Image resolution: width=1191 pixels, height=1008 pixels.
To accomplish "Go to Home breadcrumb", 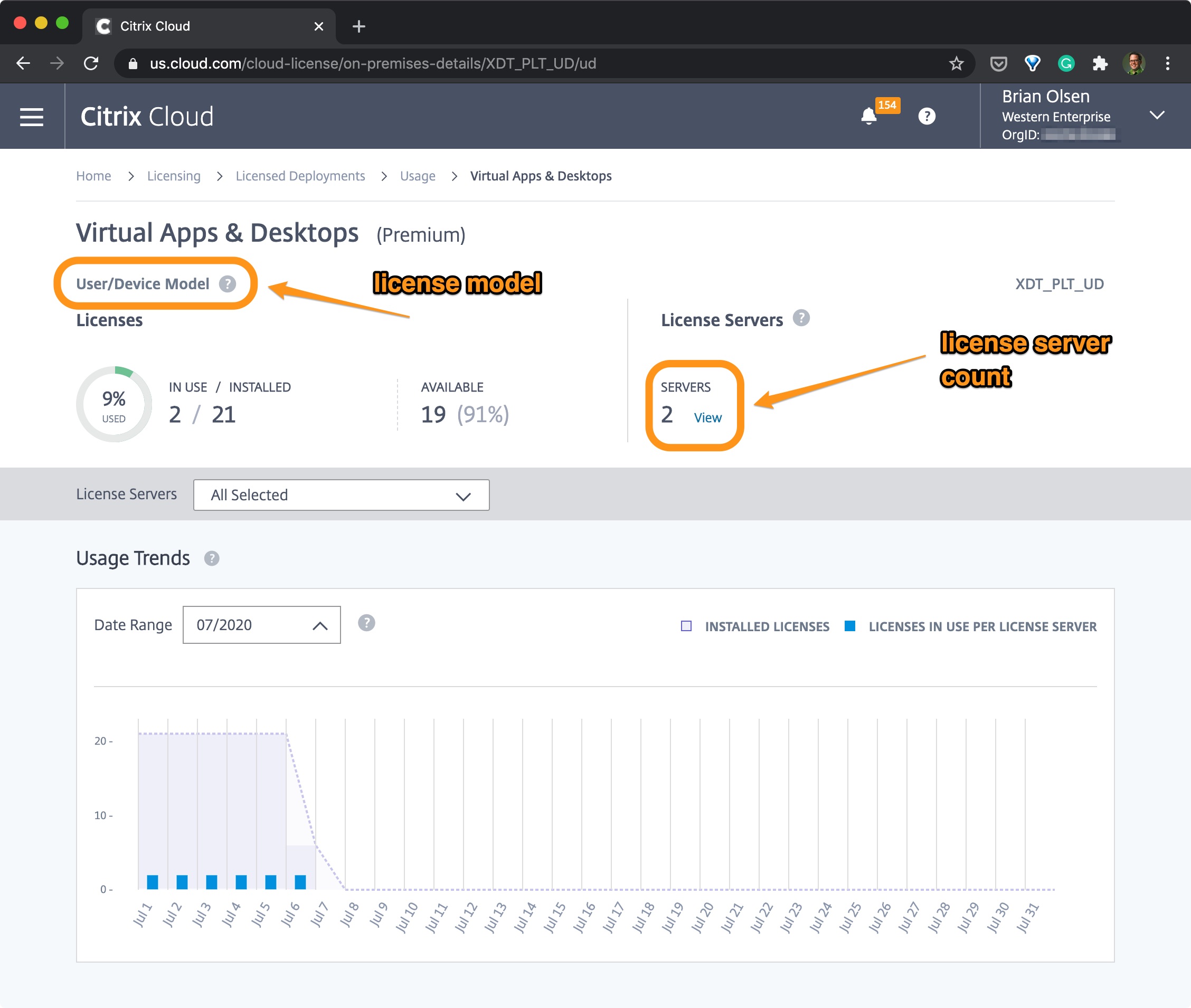I will coord(94,176).
